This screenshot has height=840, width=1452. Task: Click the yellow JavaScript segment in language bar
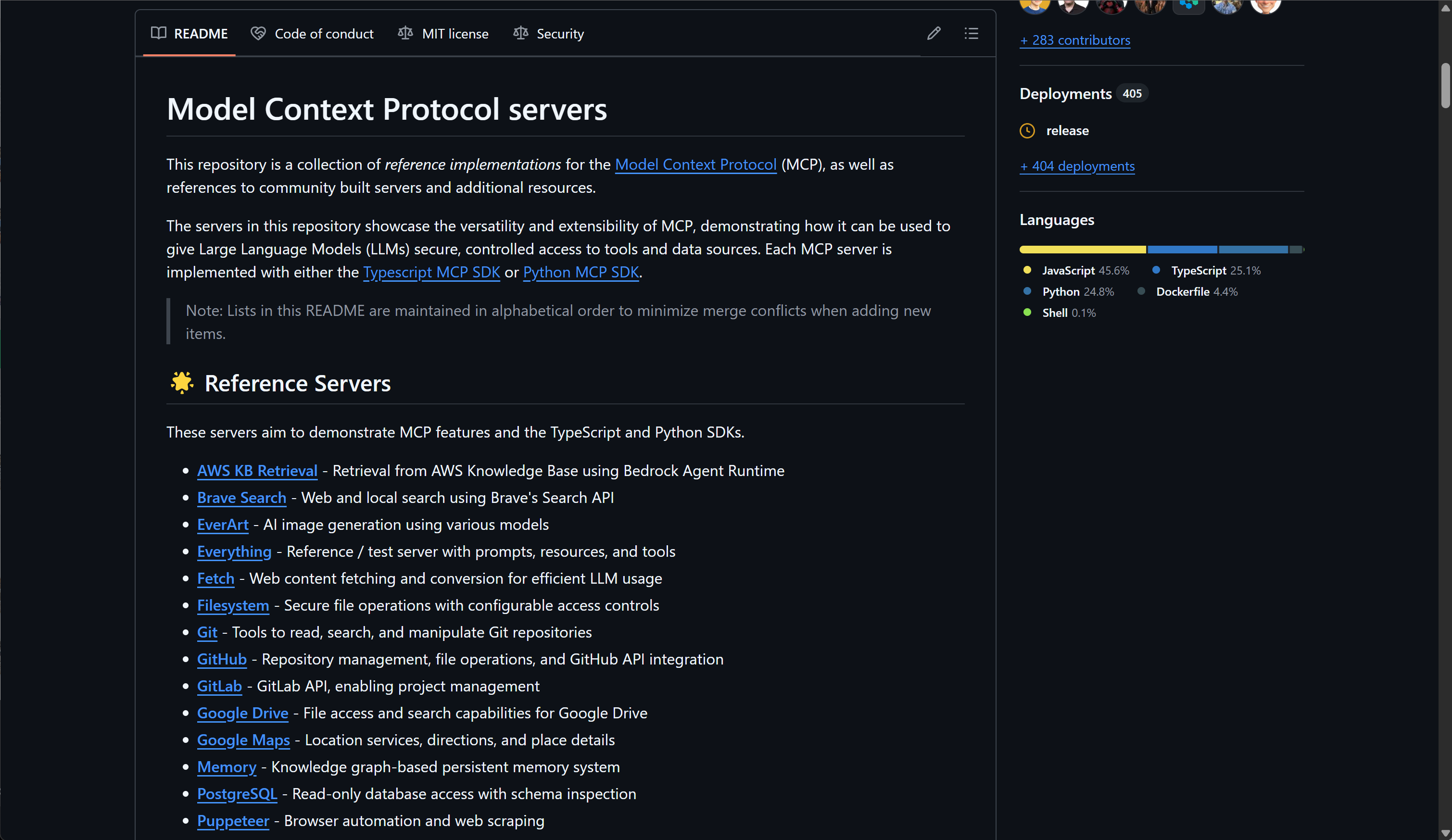point(1083,250)
